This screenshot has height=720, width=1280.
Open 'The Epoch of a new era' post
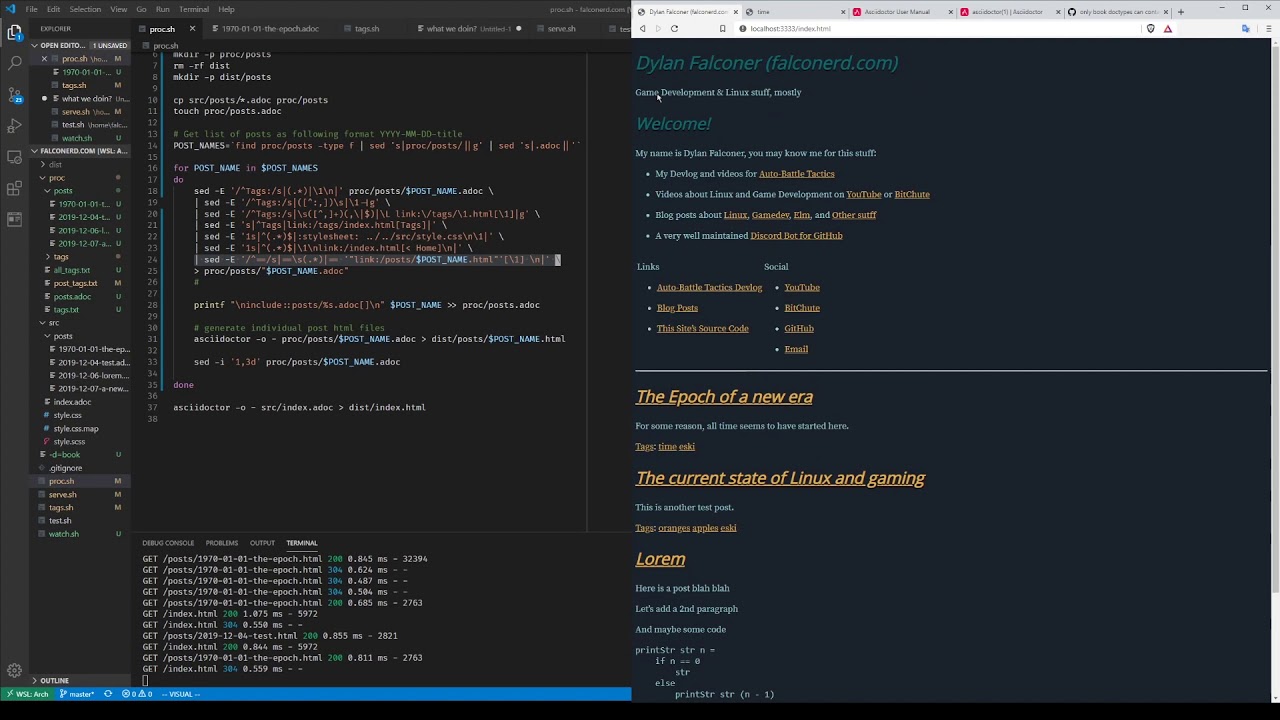click(x=724, y=397)
